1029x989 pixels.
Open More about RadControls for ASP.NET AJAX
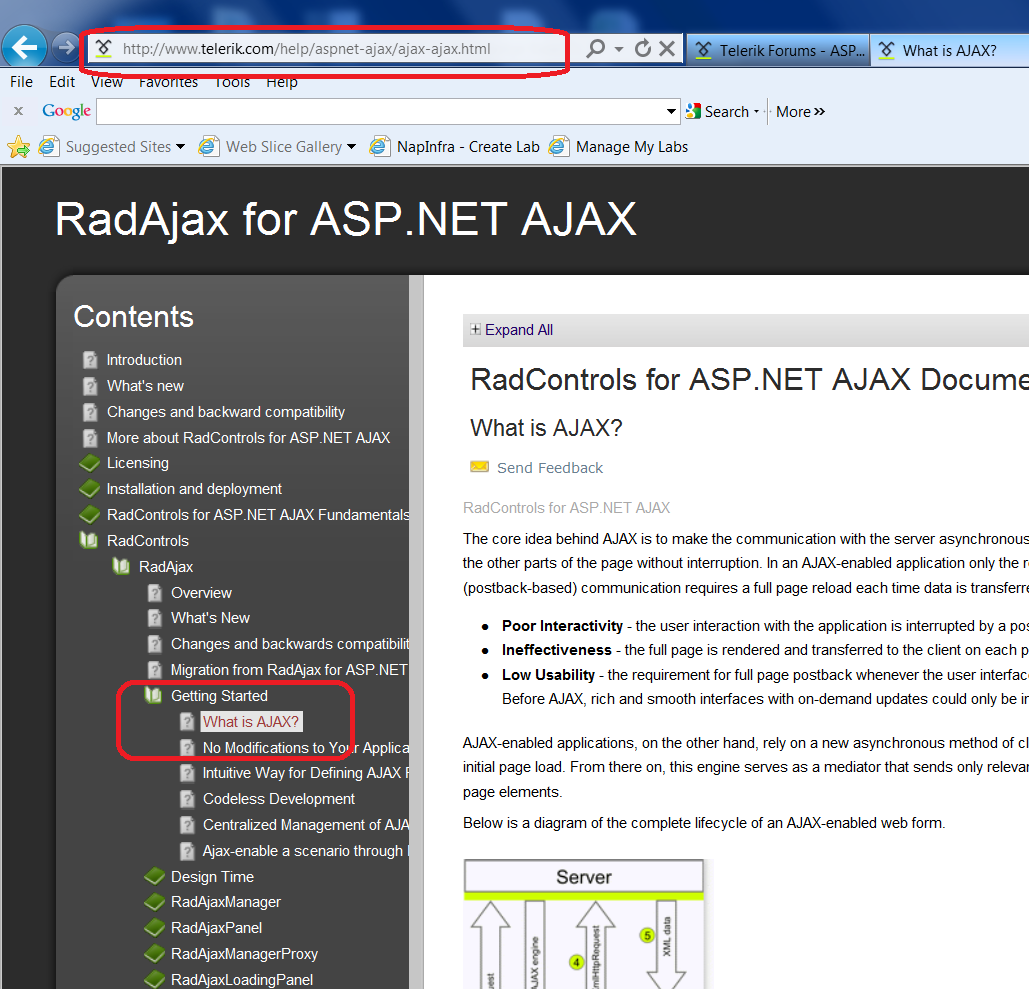(x=248, y=438)
